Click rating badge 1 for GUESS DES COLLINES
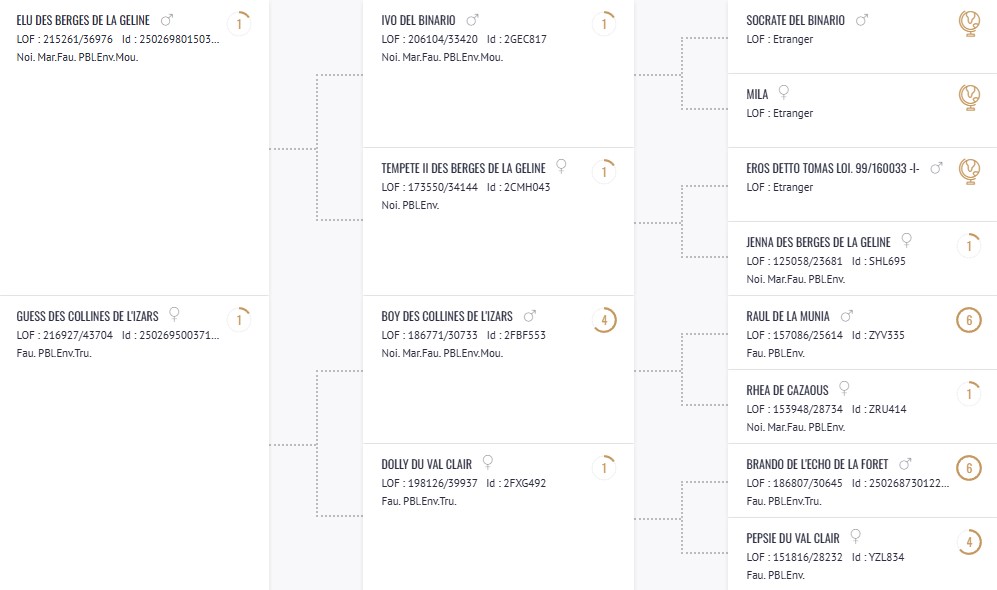This screenshot has height=590, width=997. pos(239,320)
